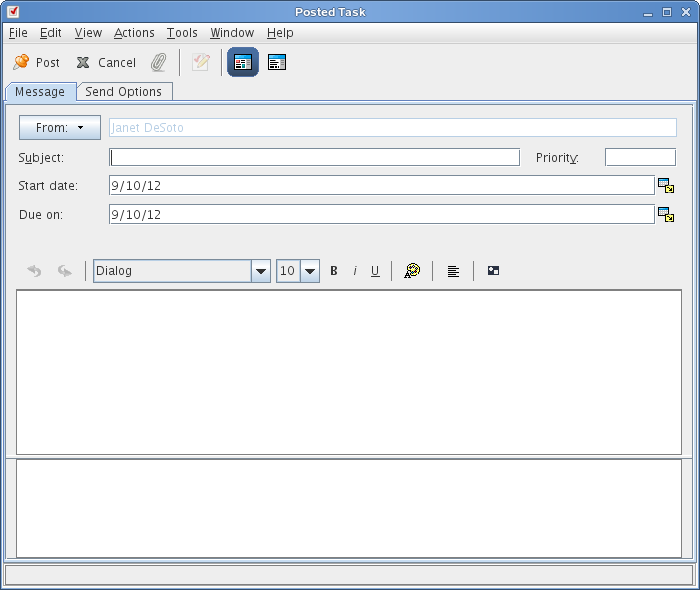700x590 pixels.
Task: Click in the message body text area
Action: pyautogui.click(x=349, y=372)
